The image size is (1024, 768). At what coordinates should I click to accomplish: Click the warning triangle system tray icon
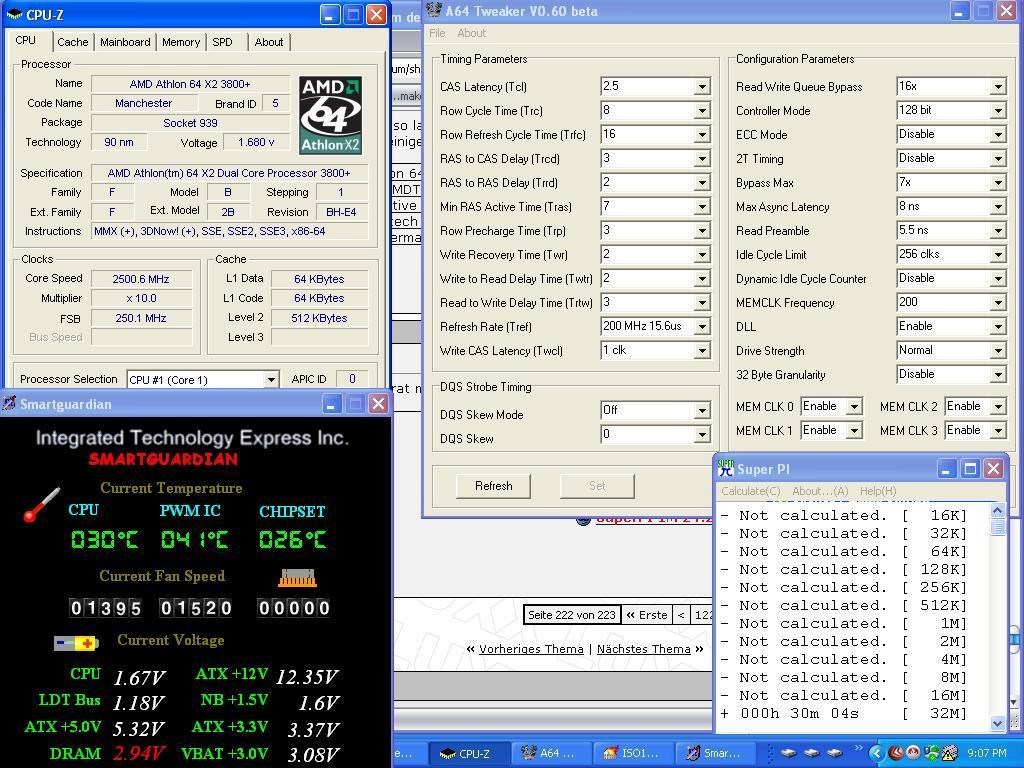949,753
